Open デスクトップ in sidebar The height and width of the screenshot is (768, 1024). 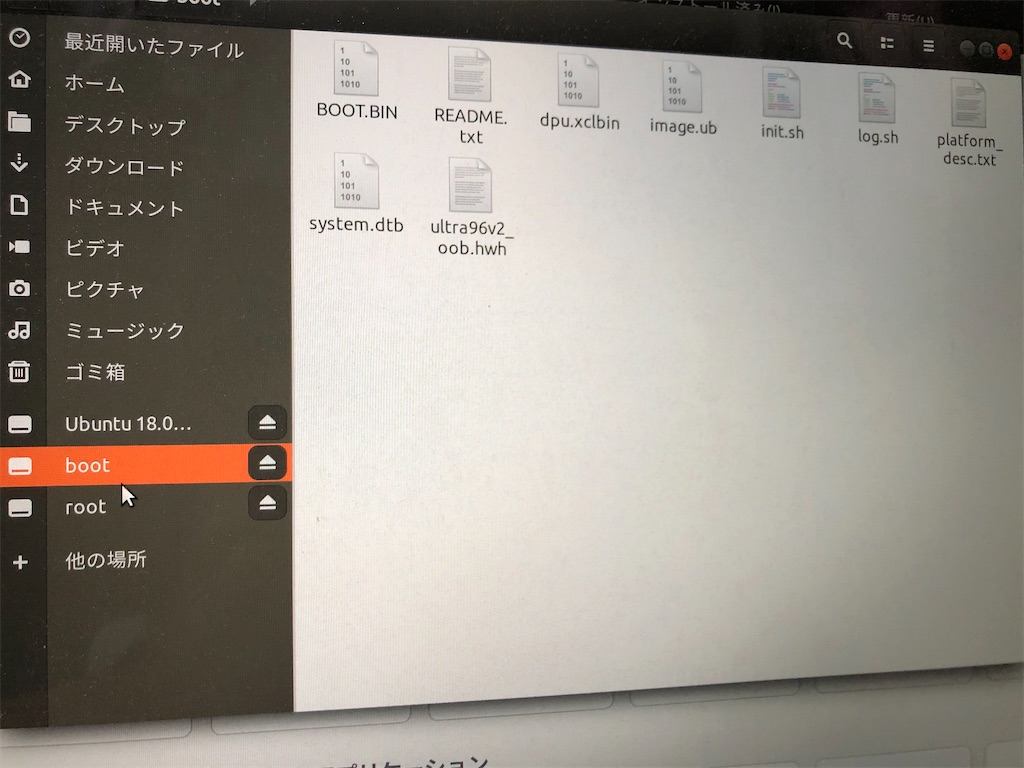click(125, 125)
